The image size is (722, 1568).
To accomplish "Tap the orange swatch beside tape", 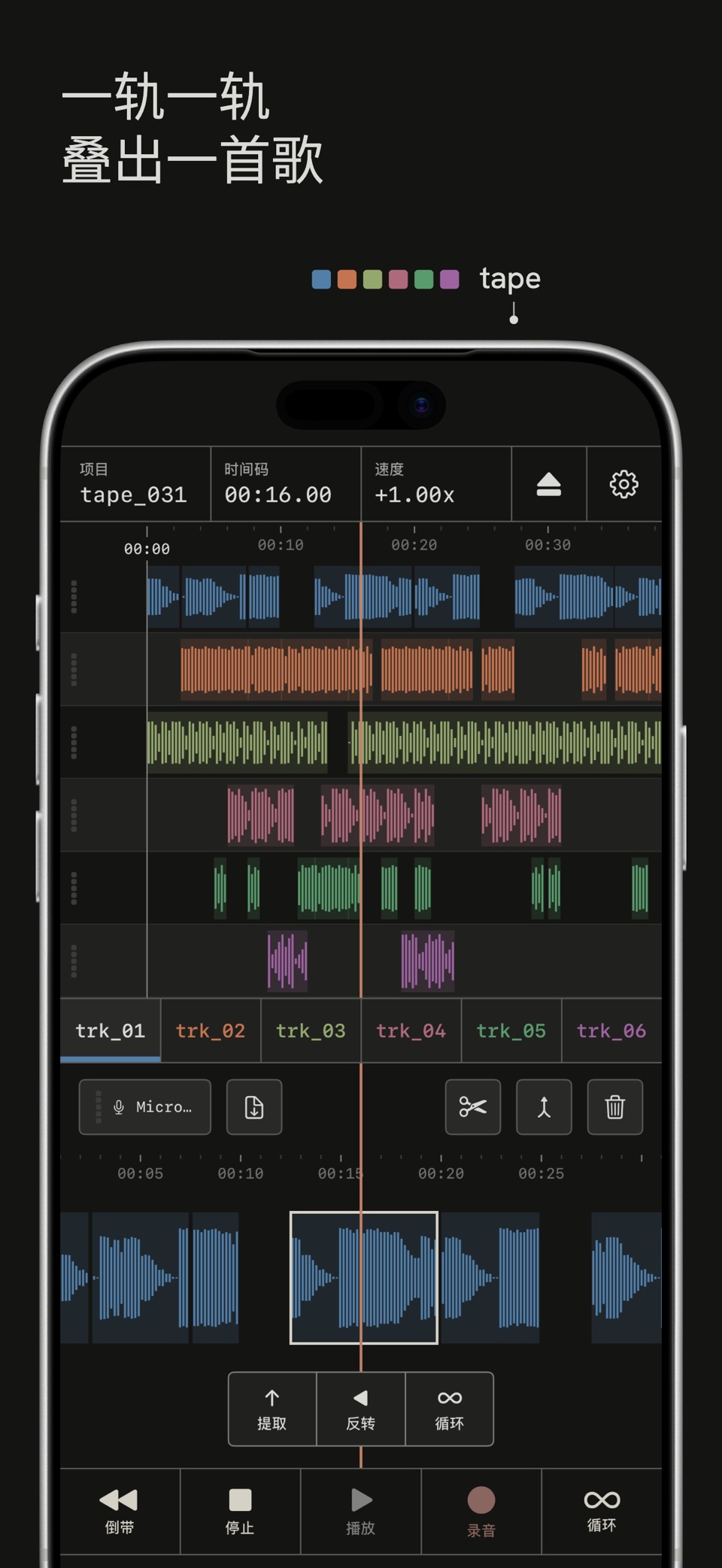I will [x=347, y=280].
